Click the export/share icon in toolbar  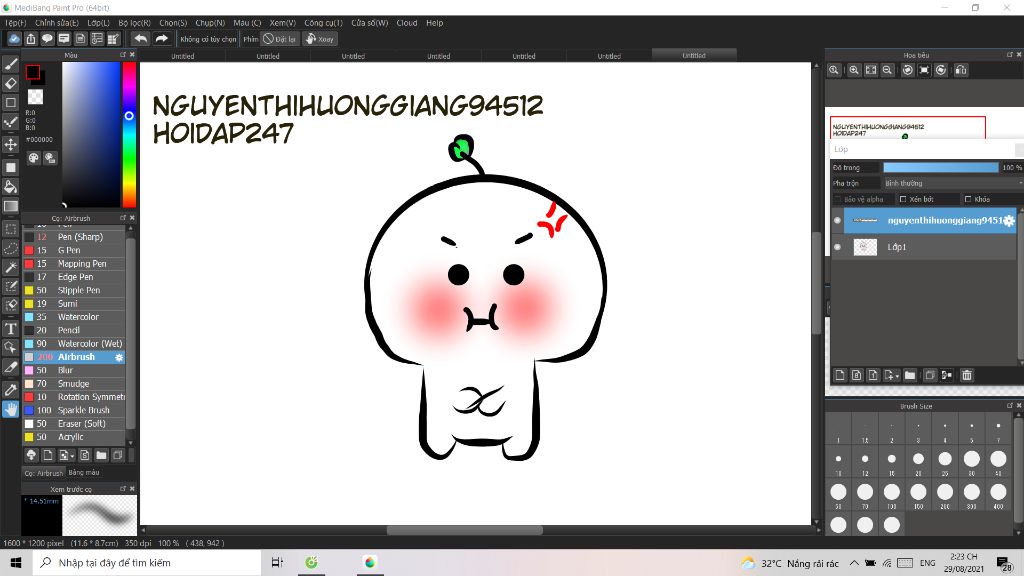click(31, 39)
